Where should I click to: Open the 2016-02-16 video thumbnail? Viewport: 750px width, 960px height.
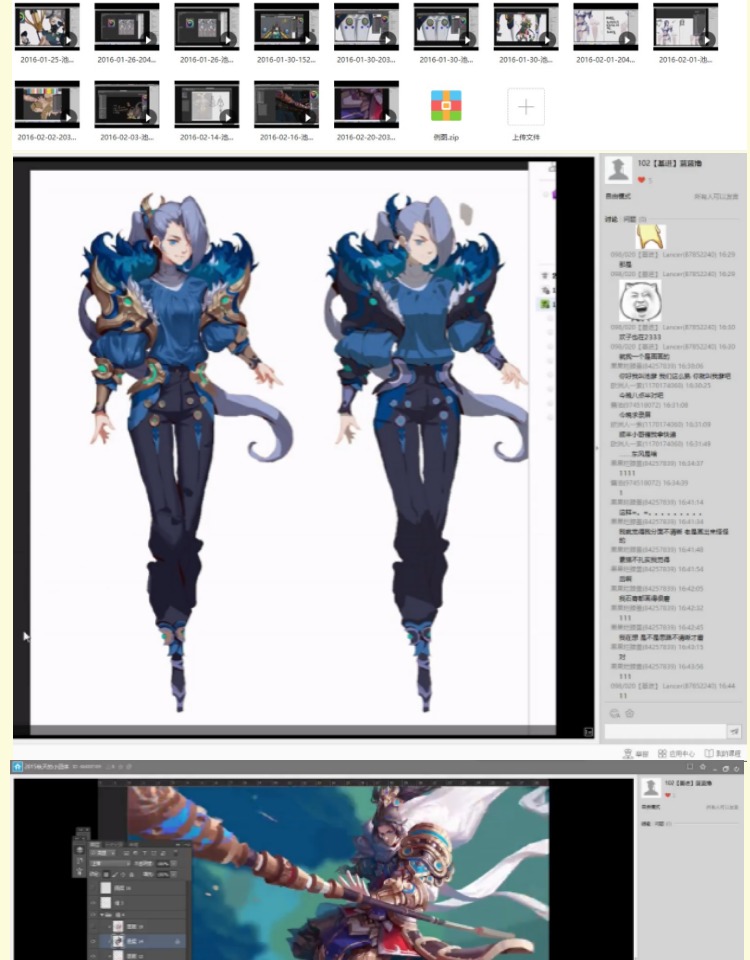coord(287,104)
